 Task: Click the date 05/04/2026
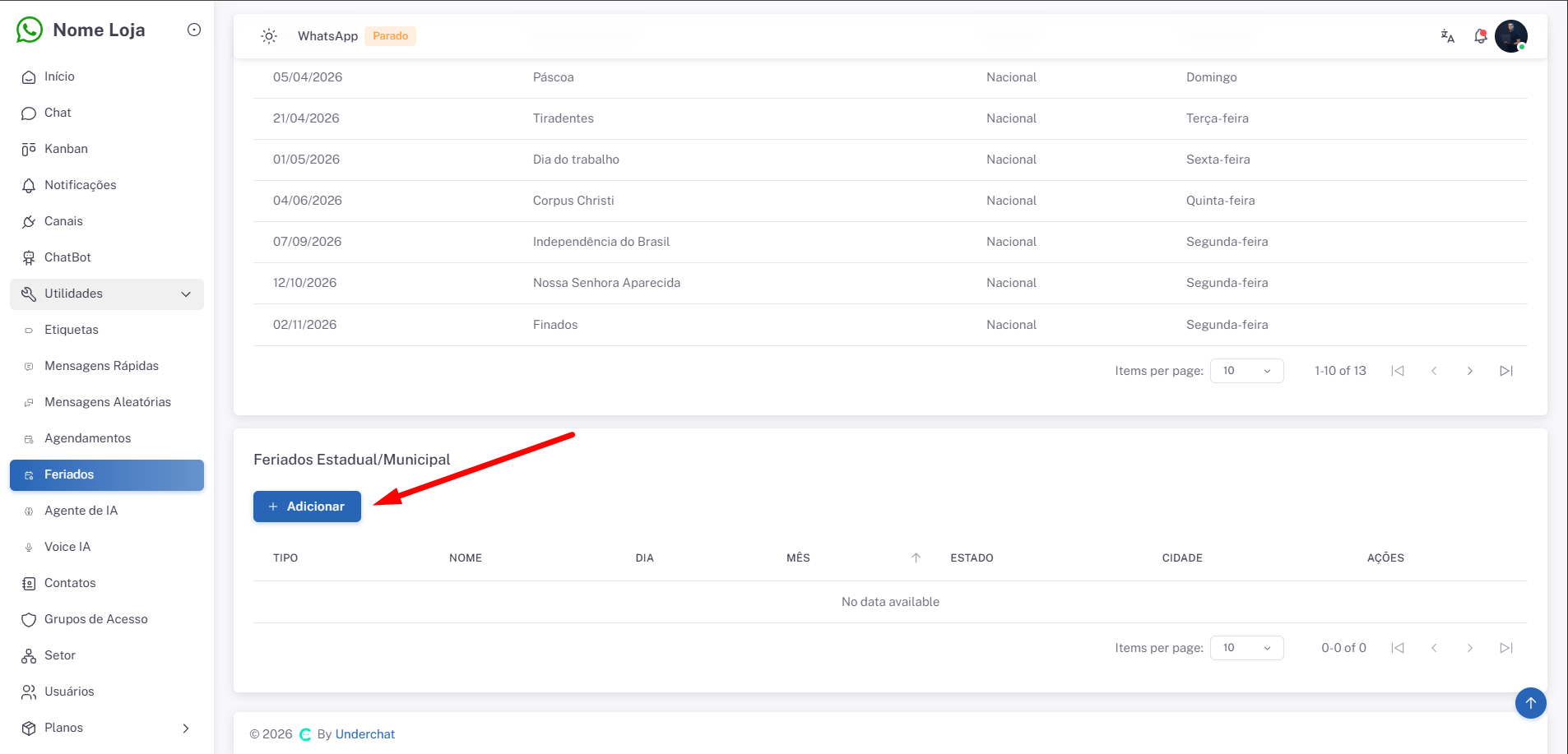[308, 77]
